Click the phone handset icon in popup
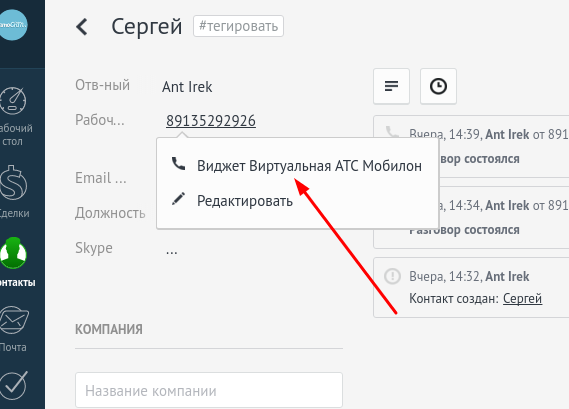Screen dimensions: 569x409 (x=178, y=164)
